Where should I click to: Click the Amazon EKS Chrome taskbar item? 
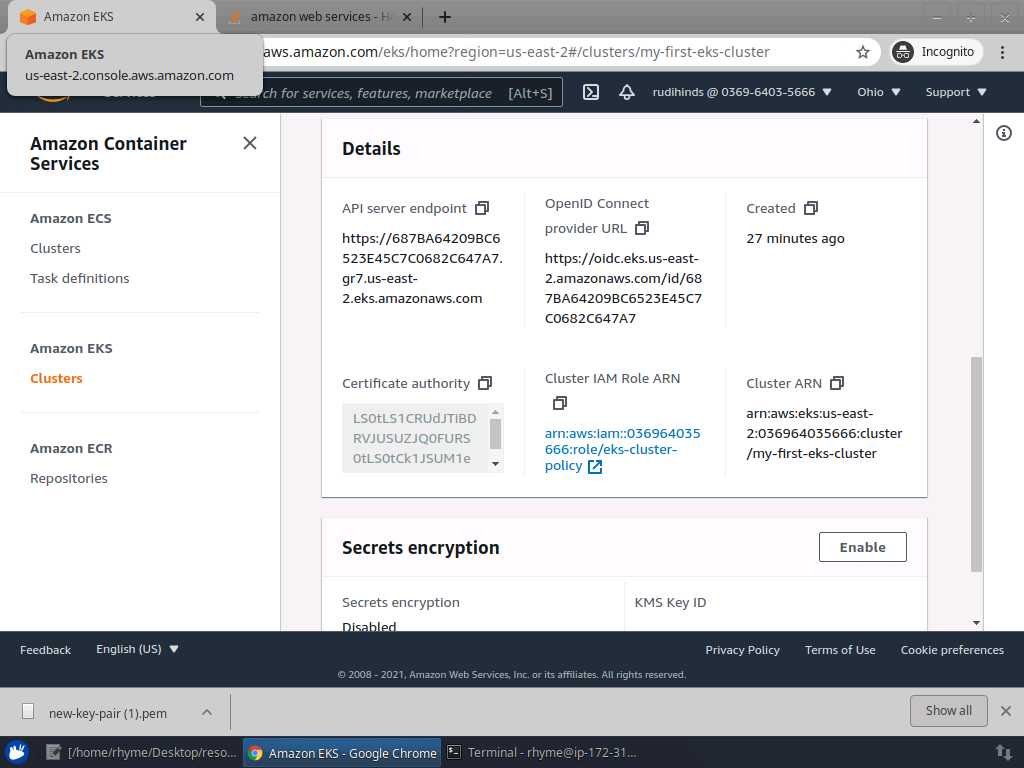tap(342, 752)
